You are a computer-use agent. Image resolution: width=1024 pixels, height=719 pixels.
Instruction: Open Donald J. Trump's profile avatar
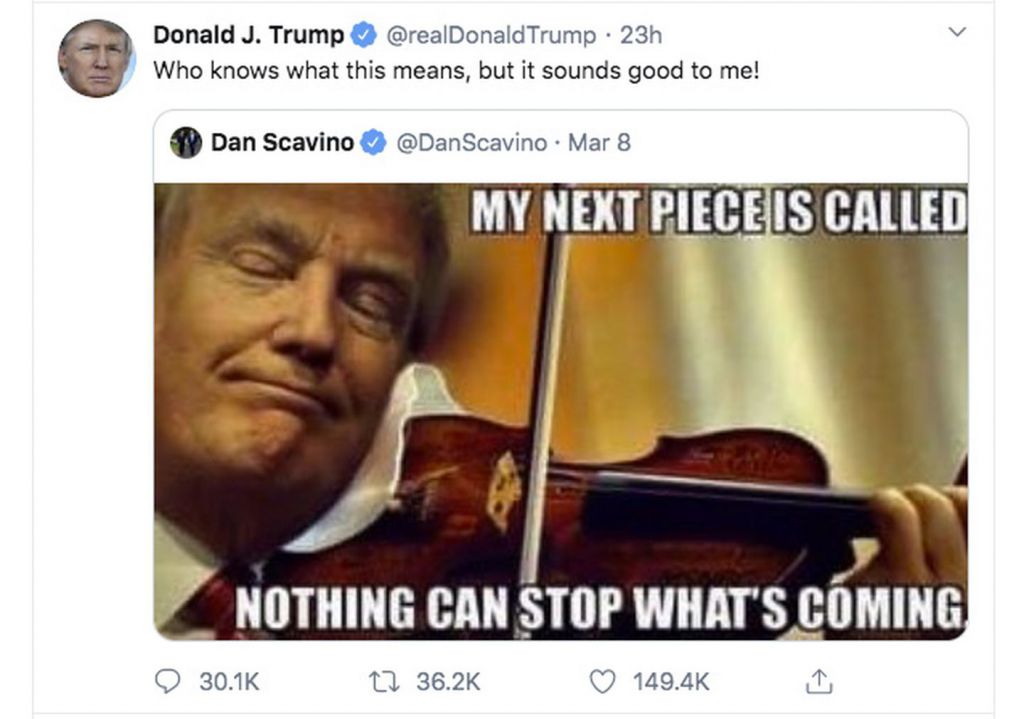pos(97,59)
